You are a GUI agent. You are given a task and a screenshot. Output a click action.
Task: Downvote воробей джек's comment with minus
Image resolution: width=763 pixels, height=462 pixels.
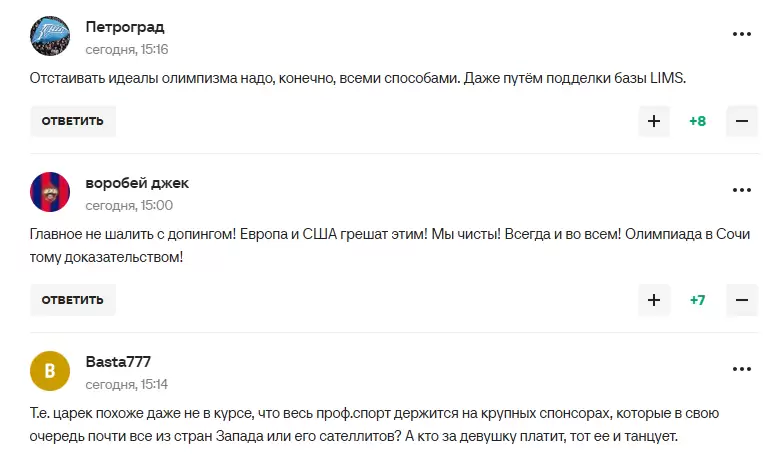[741, 299]
